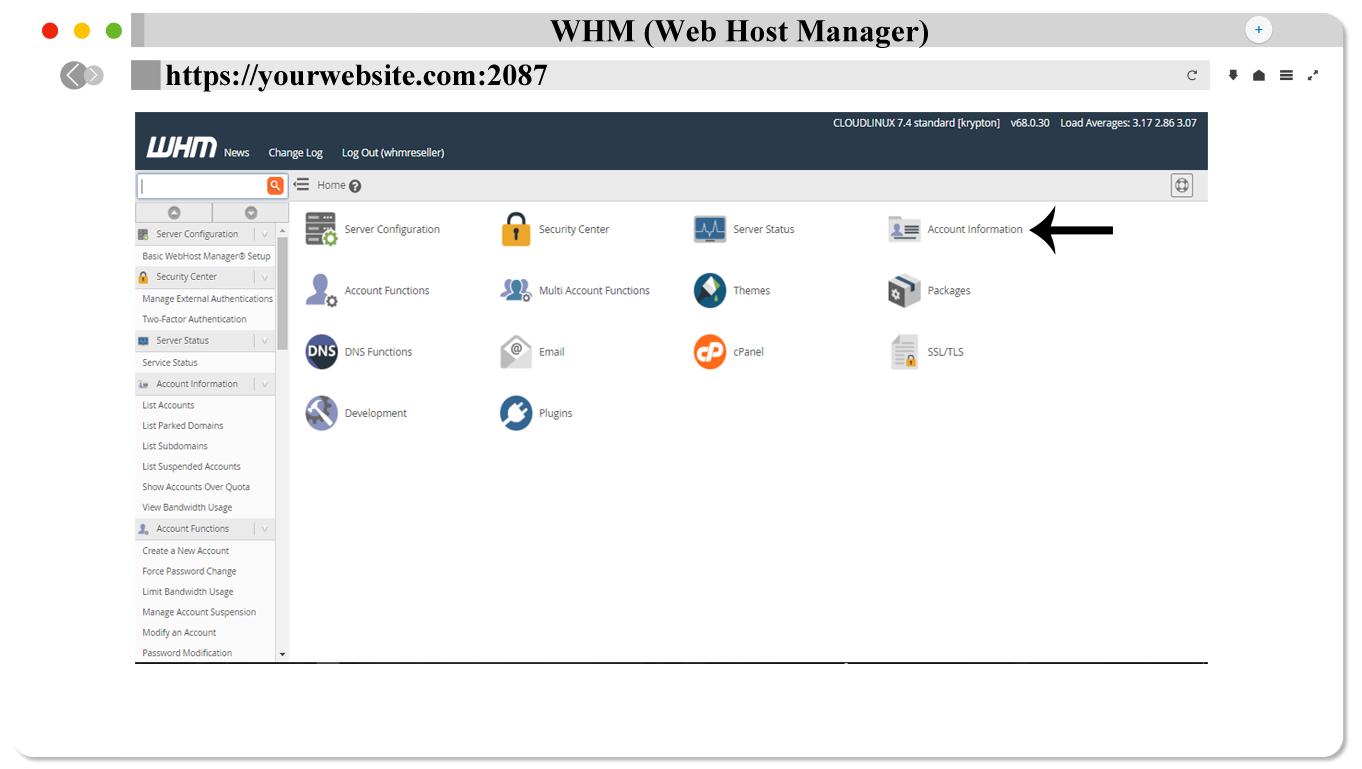Focus the WHM sidebar search field
The height and width of the screenshot is (769, 1362).
tap(202, 186)
